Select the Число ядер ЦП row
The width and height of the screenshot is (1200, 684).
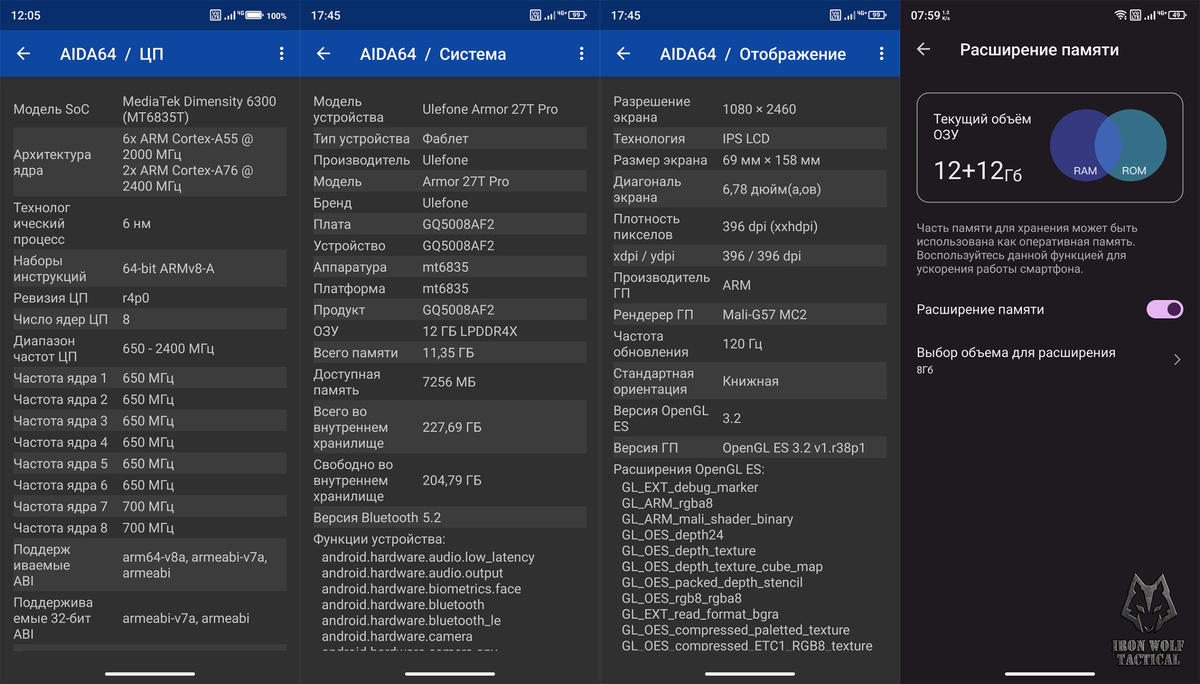click(x=150, y=319)
